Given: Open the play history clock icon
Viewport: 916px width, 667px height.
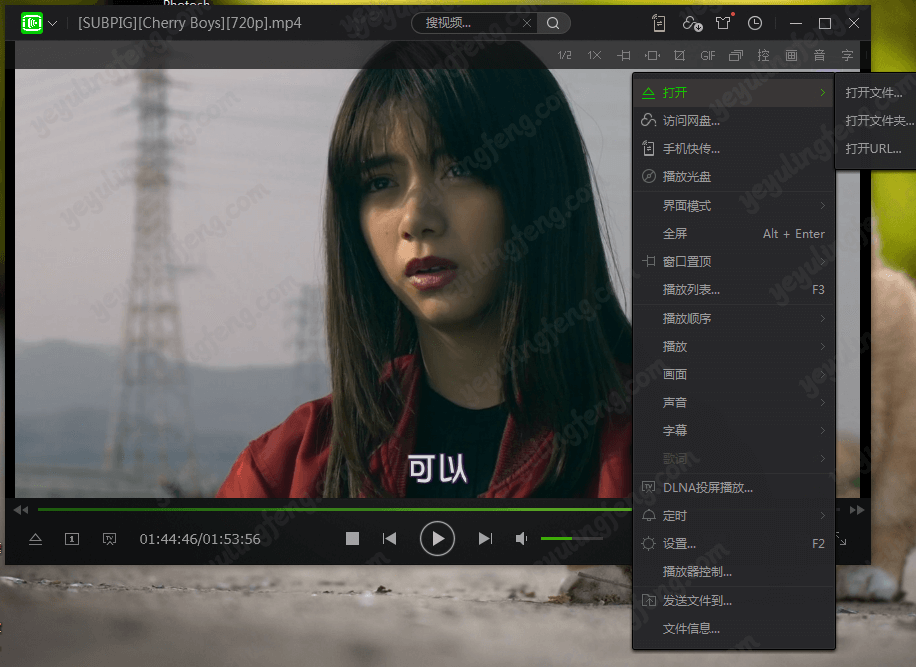Looking at the screenshot, I should click(755, 23).
